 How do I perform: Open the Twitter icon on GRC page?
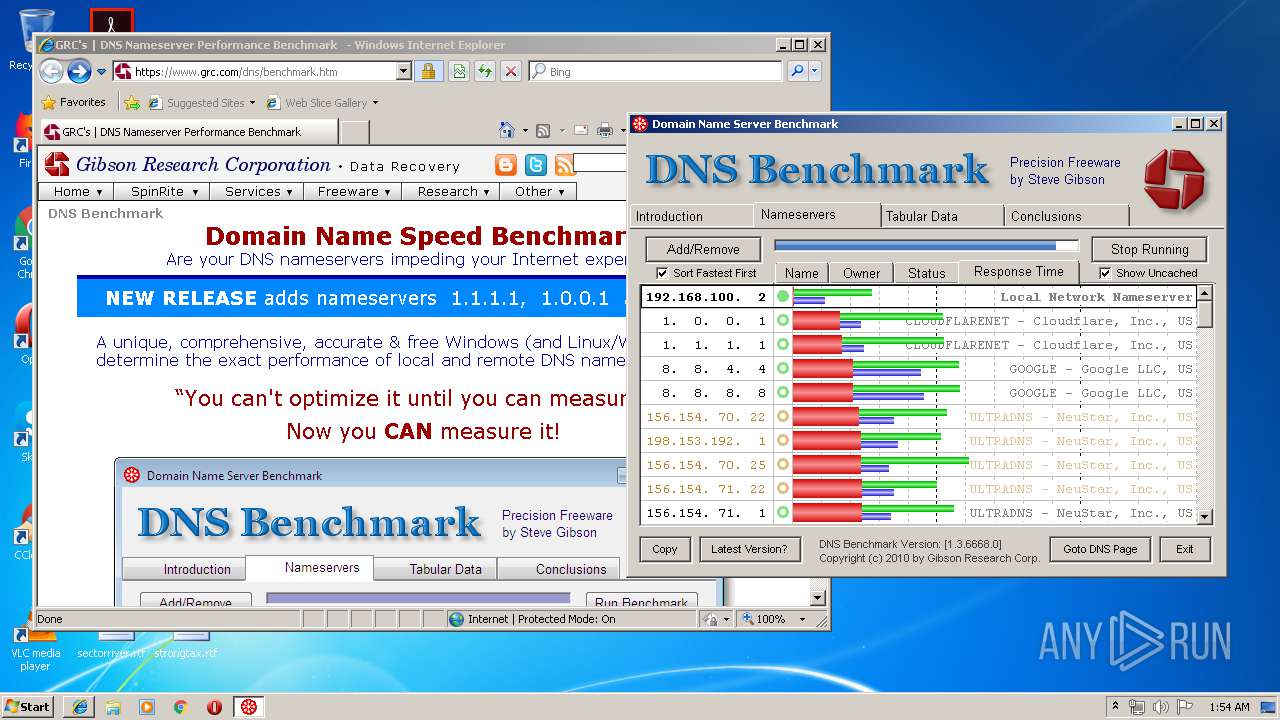pyautogui.click(x=536, y=165)
